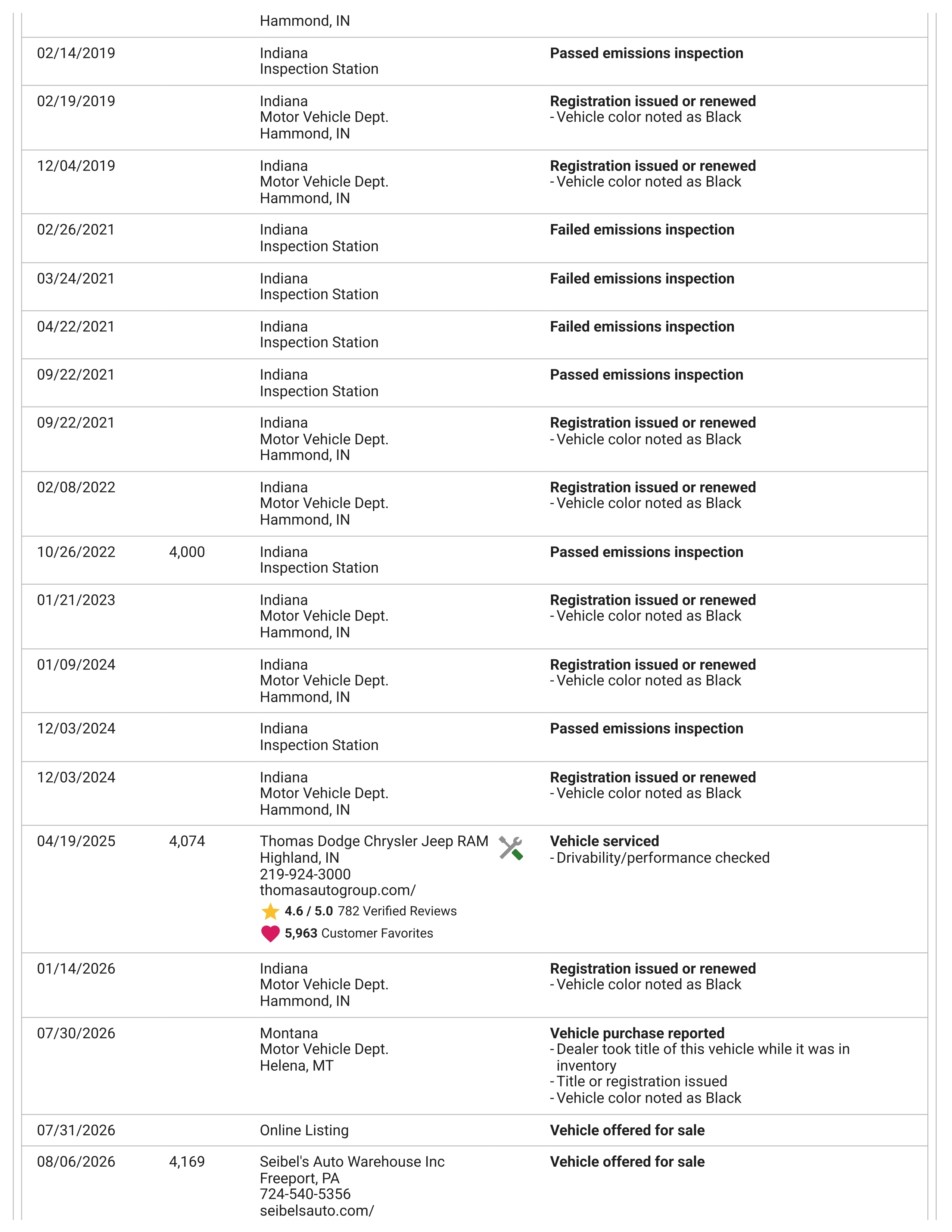Click the 4,074 mileage reading
This screenshot has width=952, height=1232.
pos(187,841)
